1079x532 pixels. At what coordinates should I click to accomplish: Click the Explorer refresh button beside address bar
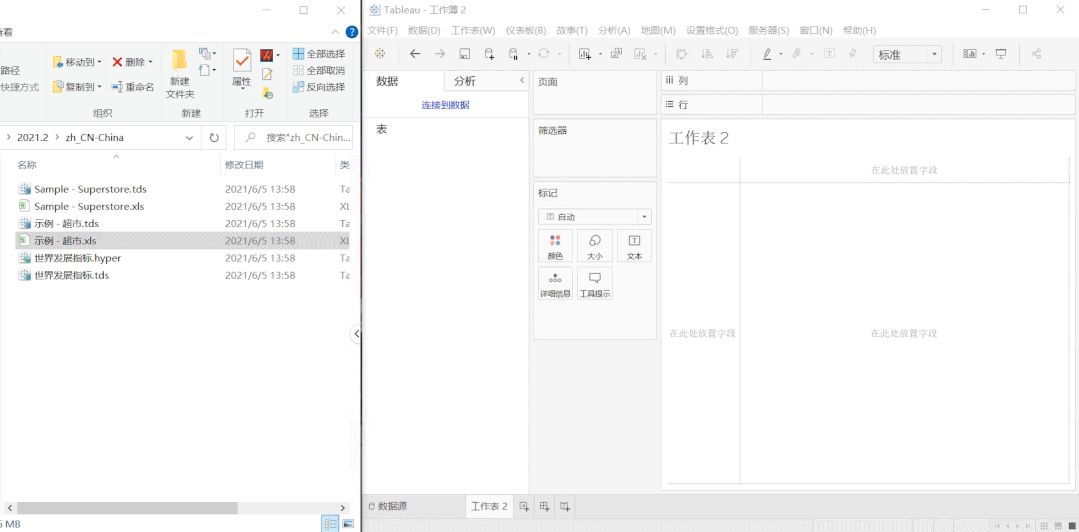[214, 138]
